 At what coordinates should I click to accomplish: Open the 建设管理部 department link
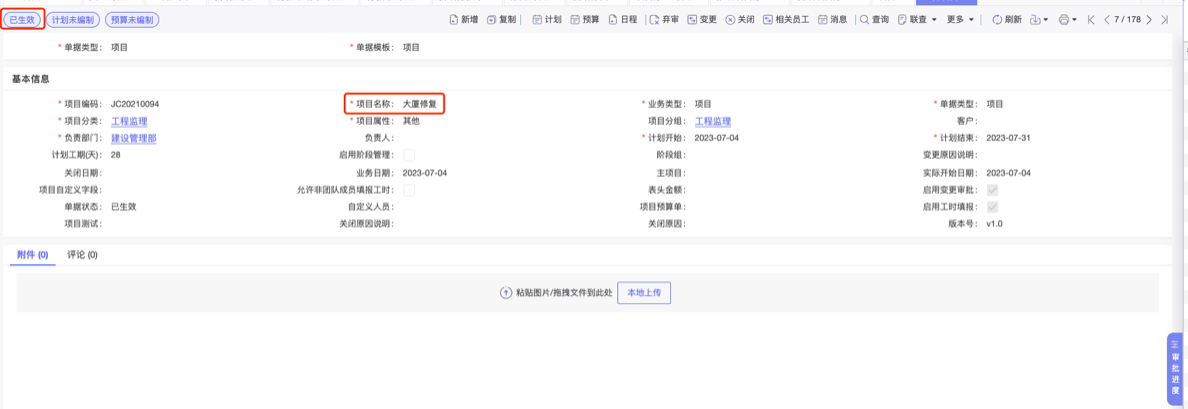click(133, 138)
